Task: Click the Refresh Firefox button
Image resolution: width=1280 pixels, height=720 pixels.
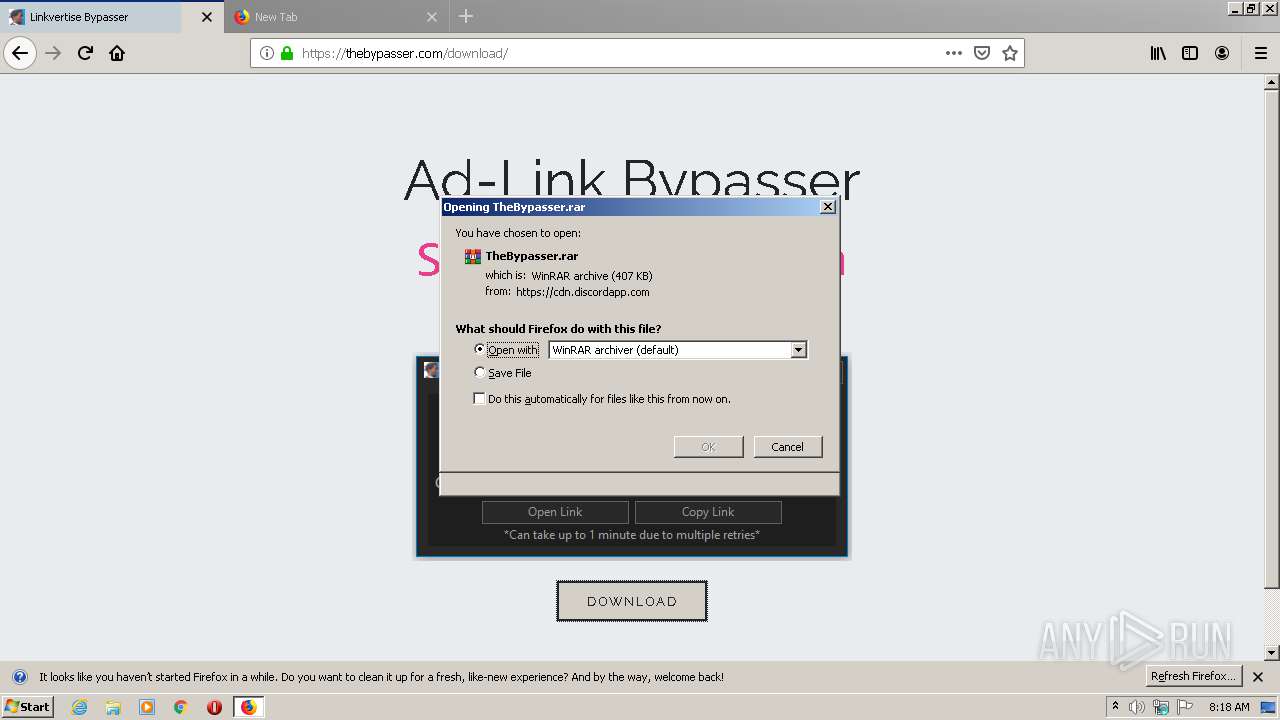Action: (1194, 676)
